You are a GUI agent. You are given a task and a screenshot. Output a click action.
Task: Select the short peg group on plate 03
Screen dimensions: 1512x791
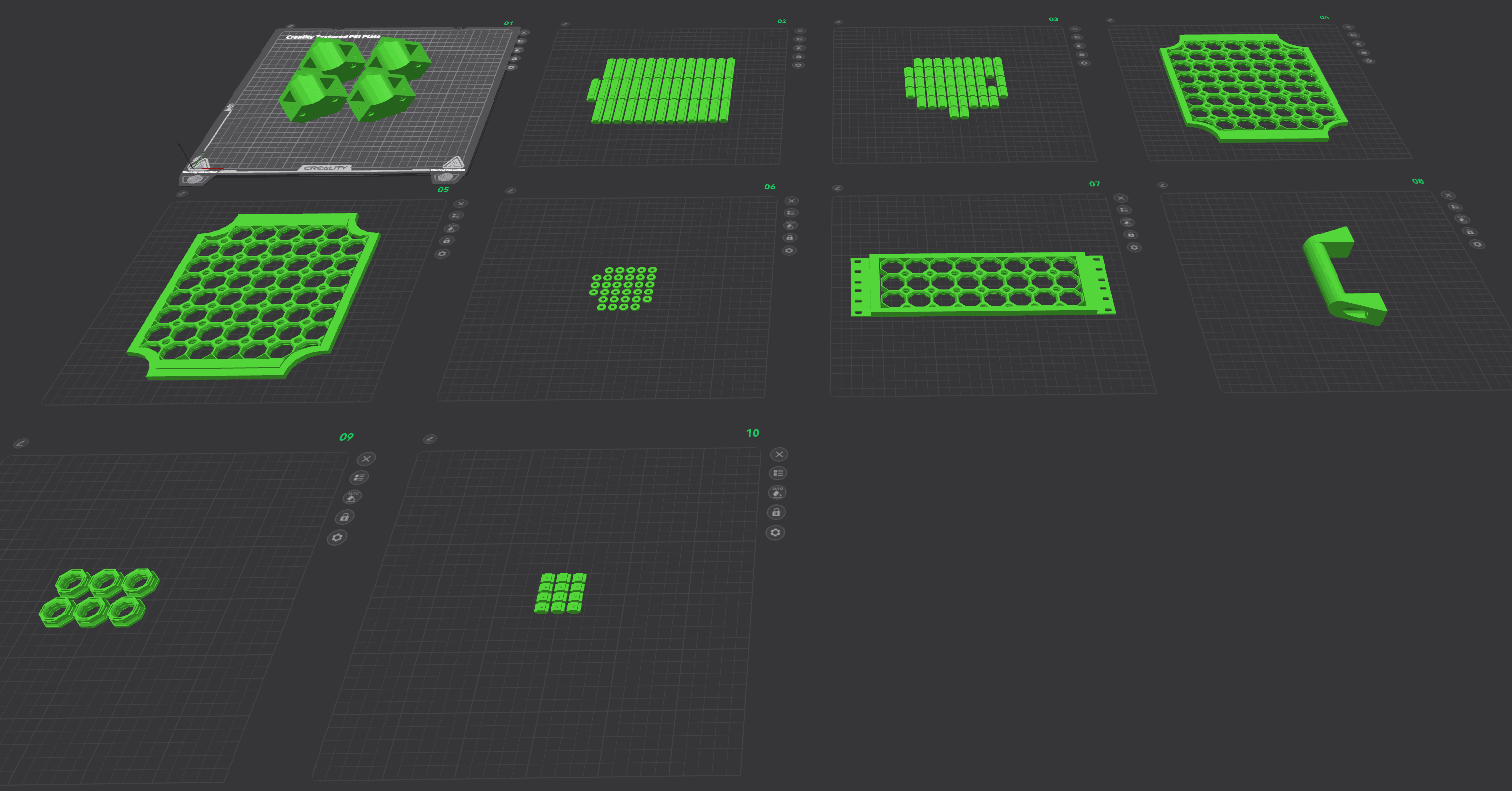pyautogui.click(x=956, y=87)
